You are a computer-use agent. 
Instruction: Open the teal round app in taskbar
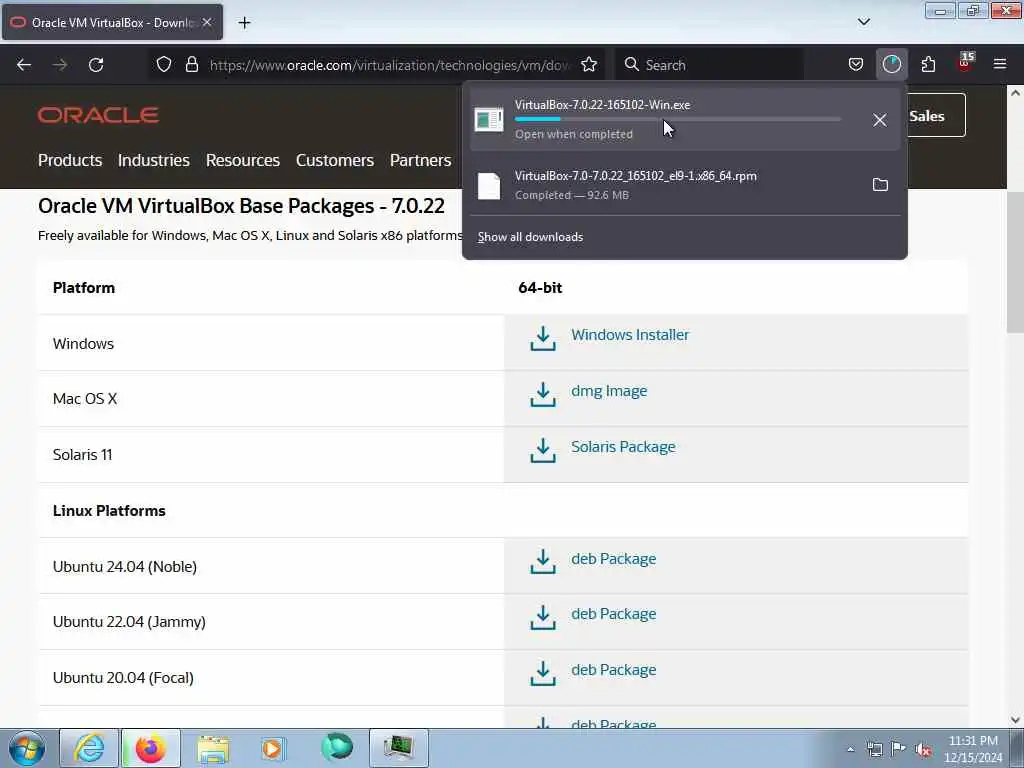click(337, 747)
